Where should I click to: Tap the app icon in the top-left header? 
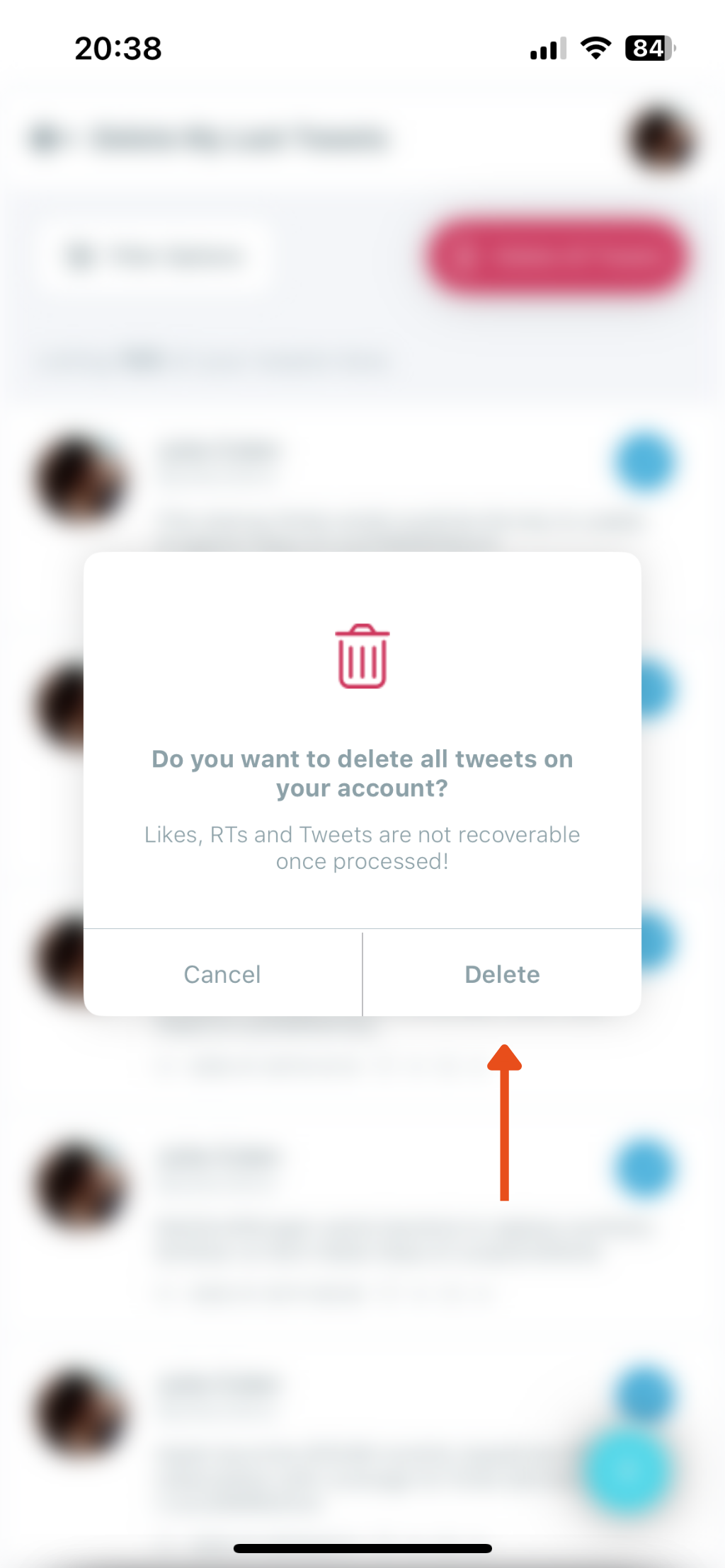coord(47,137)
